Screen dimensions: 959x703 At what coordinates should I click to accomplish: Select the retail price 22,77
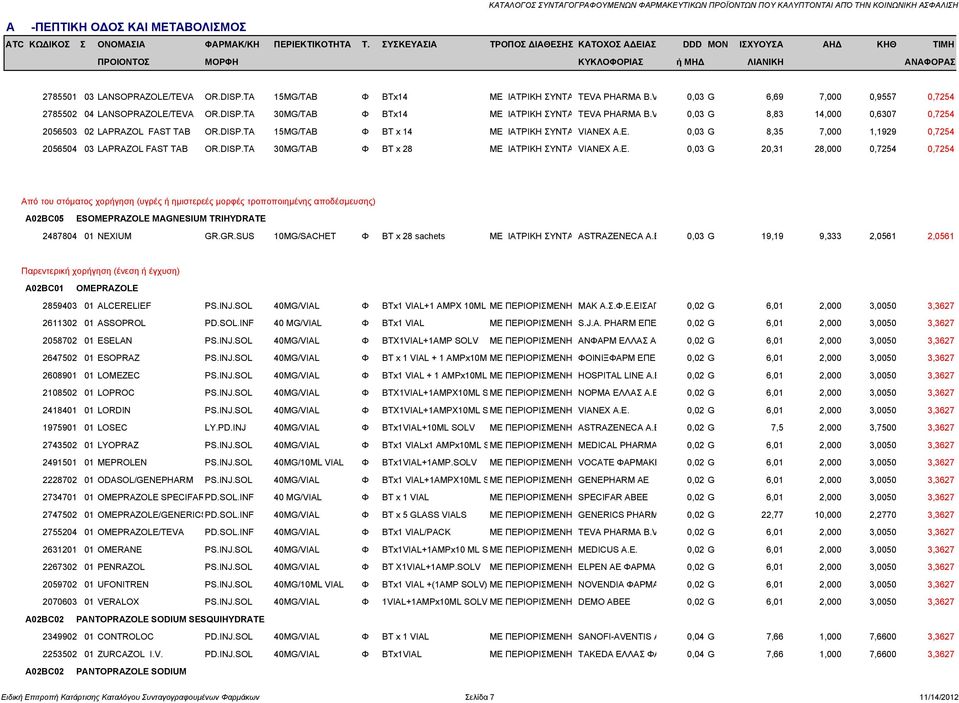772,515
